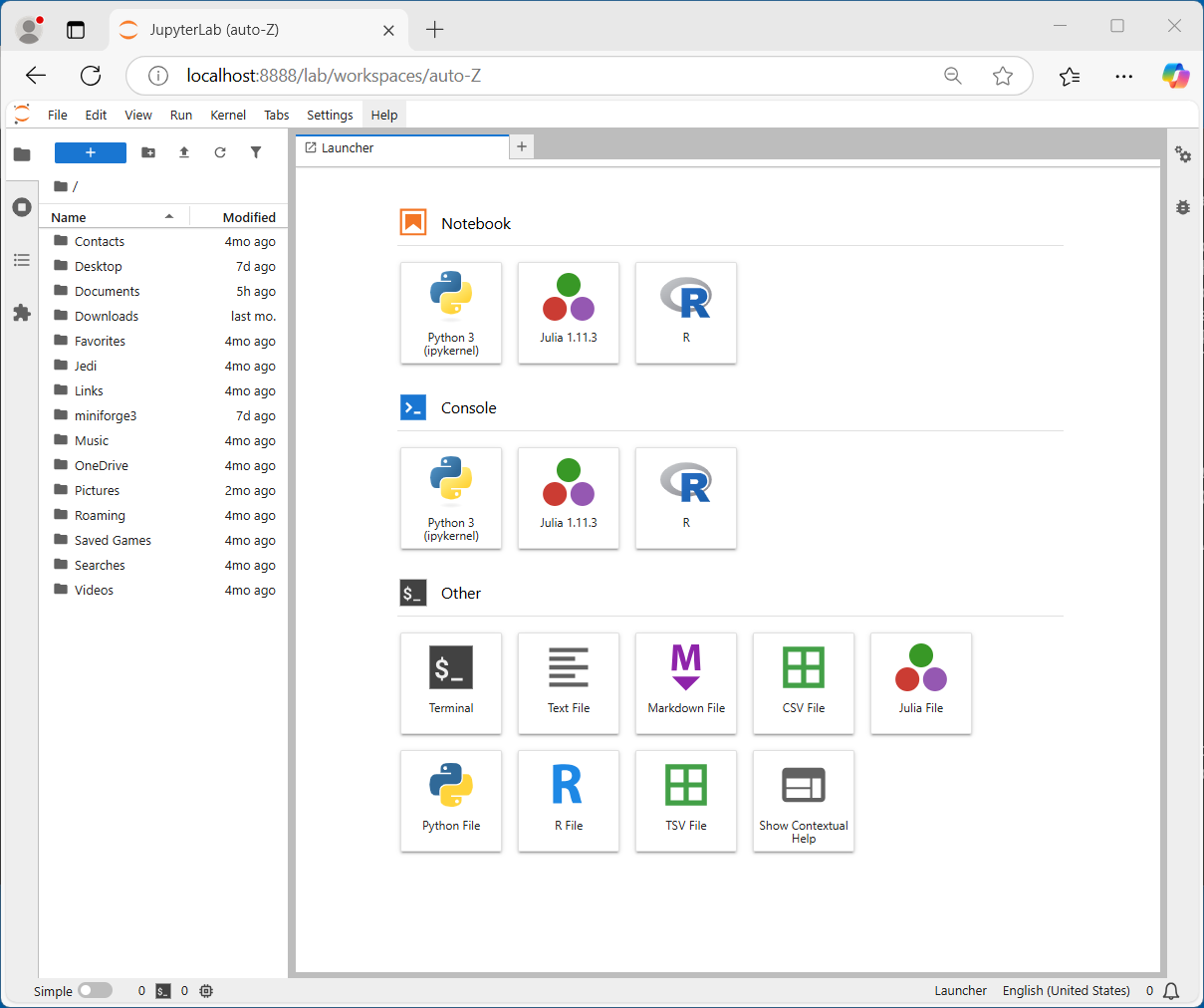Open the Settings menu

pyautogui.click(x=330, y=115)
